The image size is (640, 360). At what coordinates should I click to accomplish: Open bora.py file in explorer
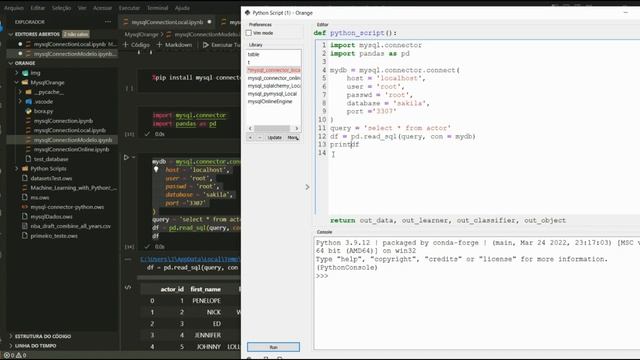(x=44, y=111)
